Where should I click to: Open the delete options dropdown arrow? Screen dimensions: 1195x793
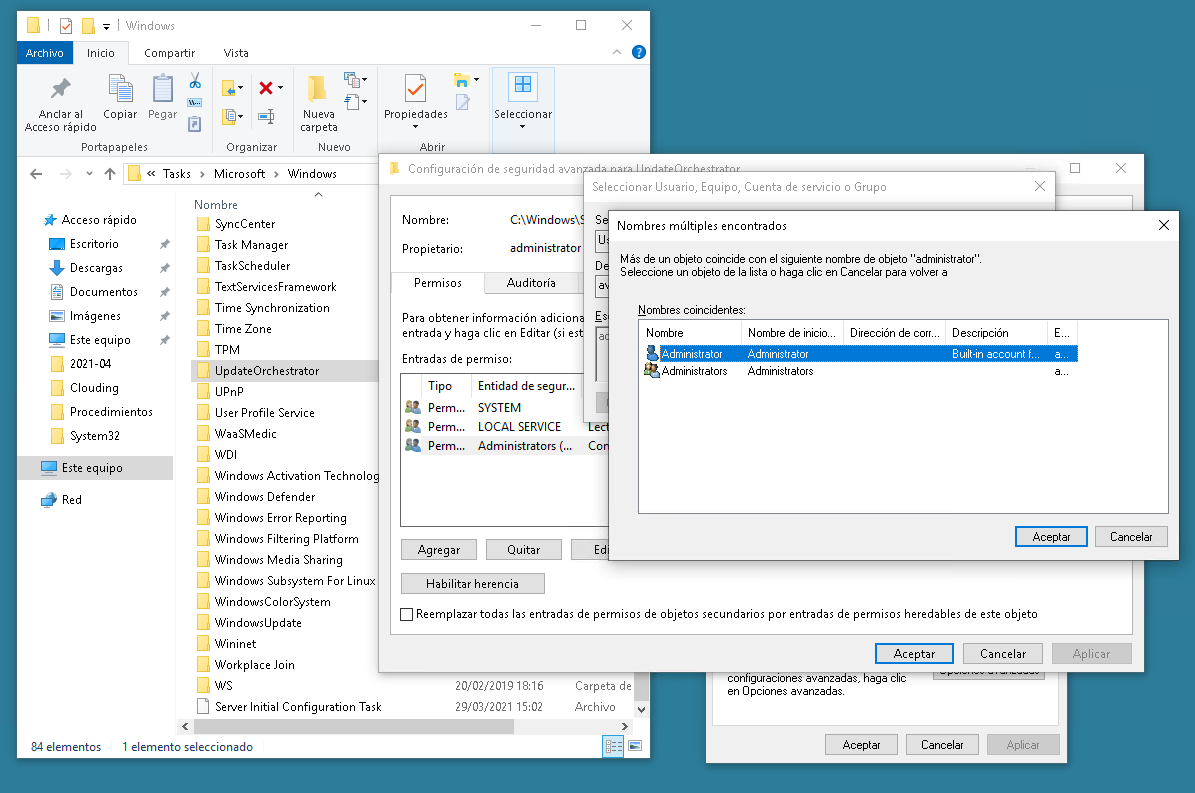pos(280,88)
